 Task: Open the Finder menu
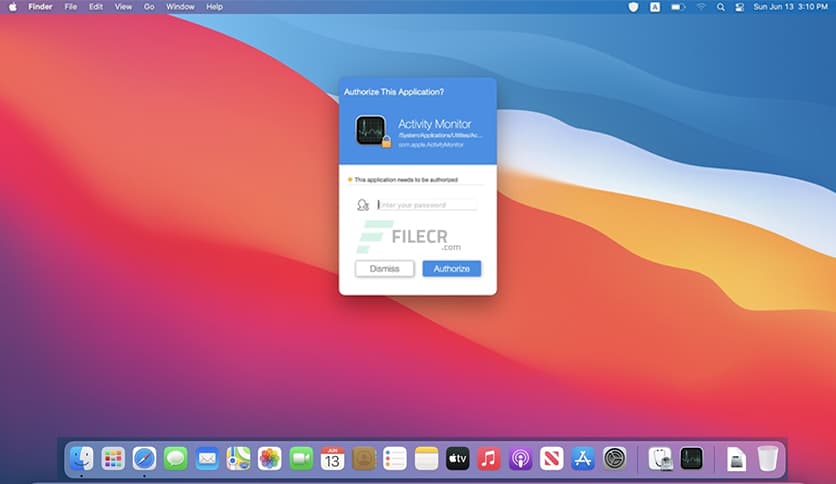[41, 7]
